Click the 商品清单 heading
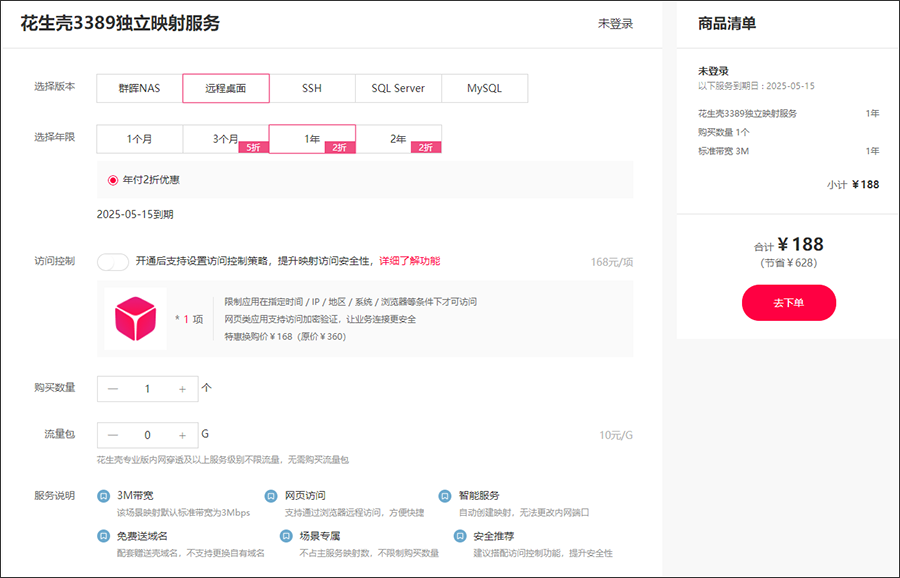Viewport: 900px width, 578px height. click(727, 24)
